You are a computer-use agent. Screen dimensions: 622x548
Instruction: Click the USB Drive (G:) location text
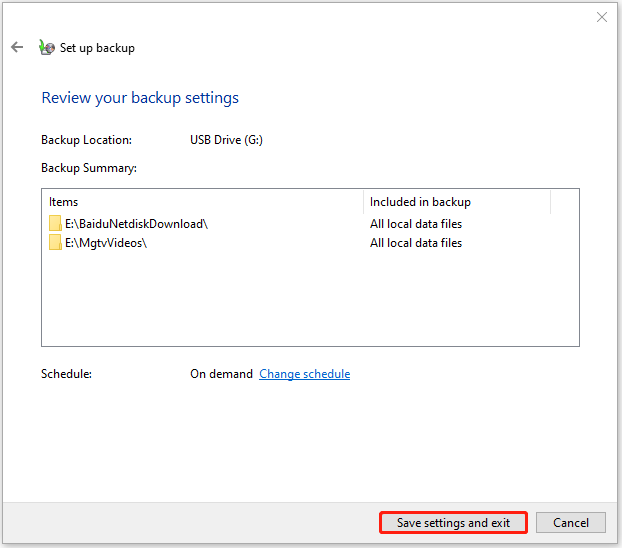click(227, 140)
